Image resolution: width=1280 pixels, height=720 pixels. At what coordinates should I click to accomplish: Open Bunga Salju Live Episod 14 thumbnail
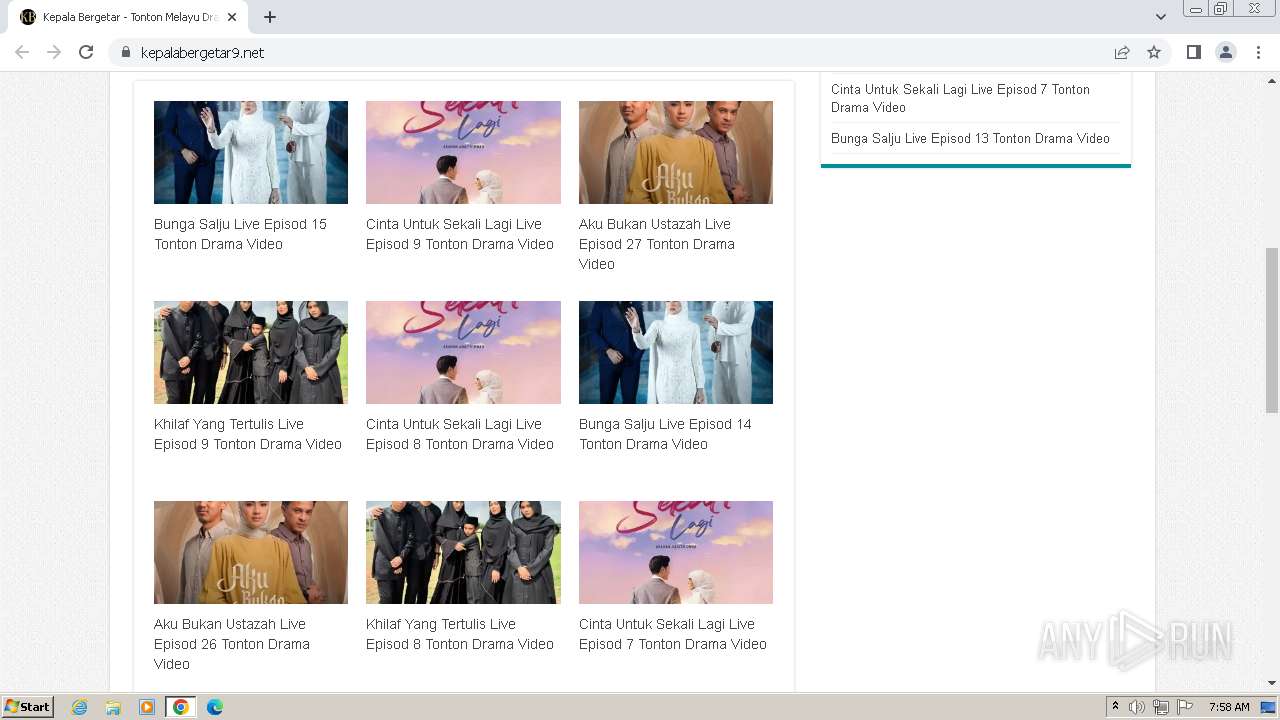pos(676,352)
